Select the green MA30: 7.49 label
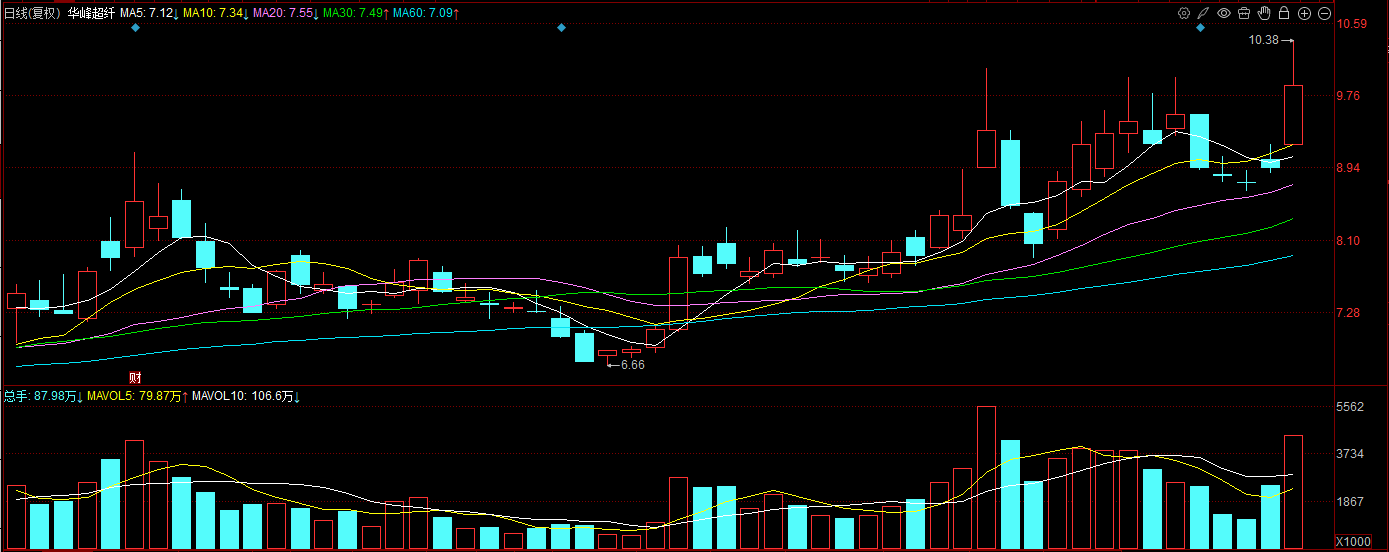This screenshot has width=1389, height=552. 355,13
